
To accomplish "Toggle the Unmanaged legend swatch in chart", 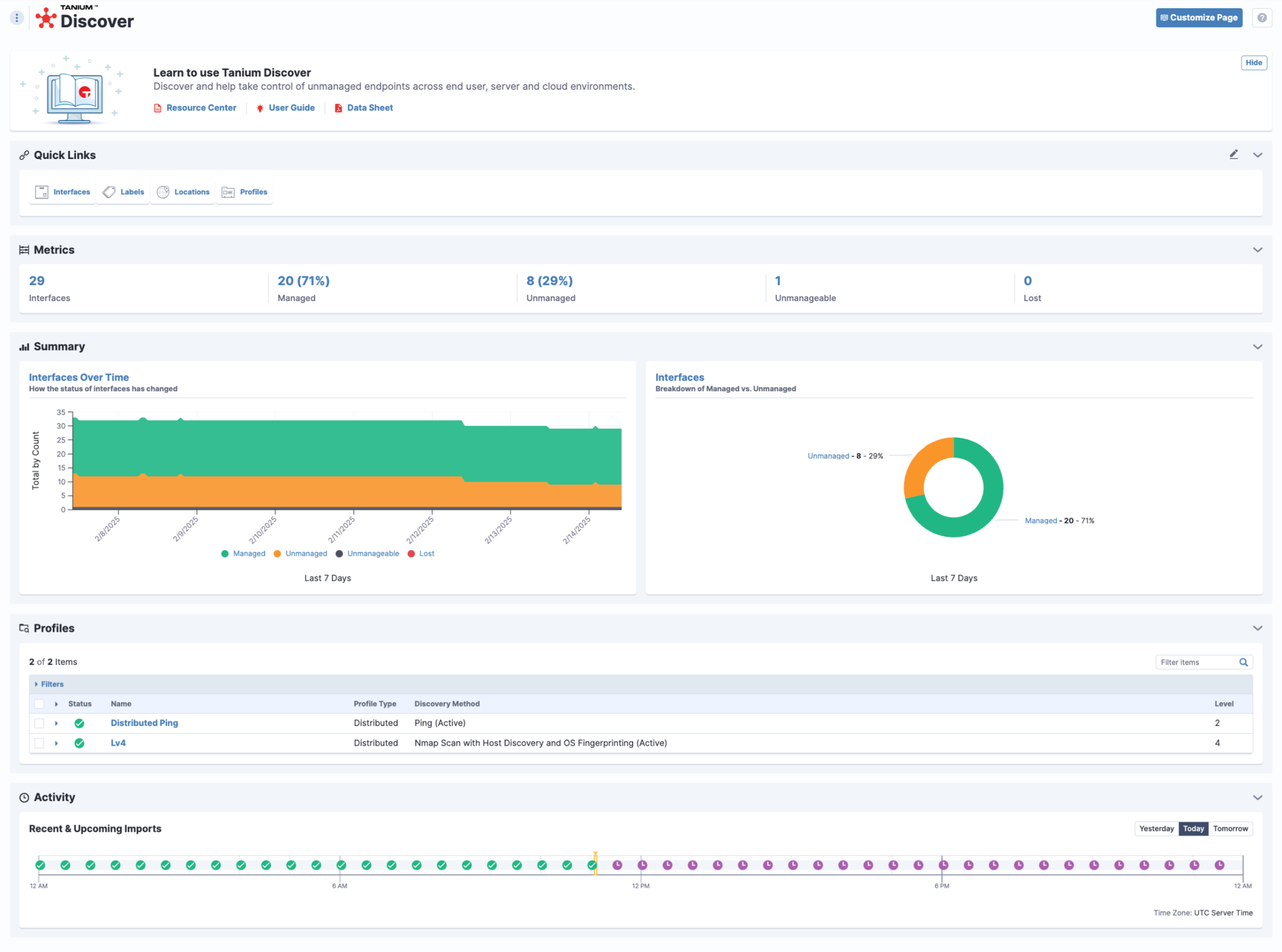I will [277, 554].
